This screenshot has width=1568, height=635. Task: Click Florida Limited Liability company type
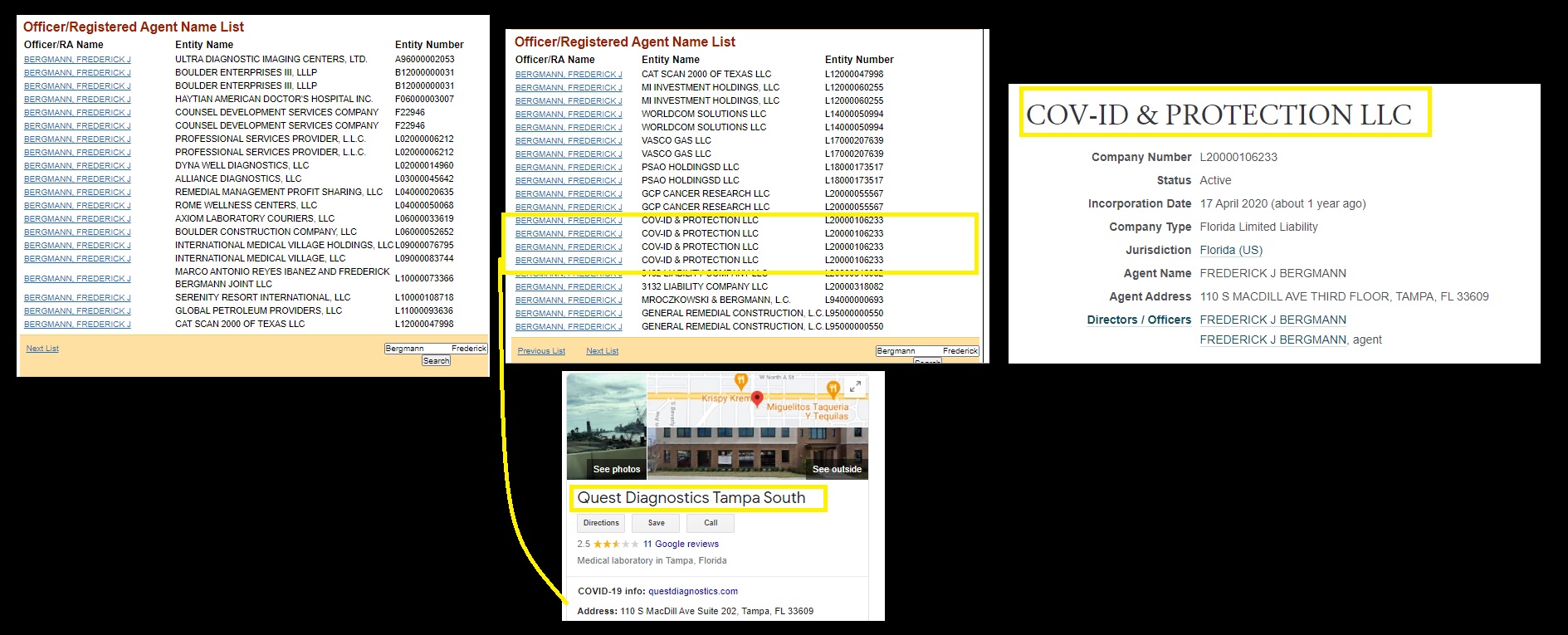(1258, 227)
